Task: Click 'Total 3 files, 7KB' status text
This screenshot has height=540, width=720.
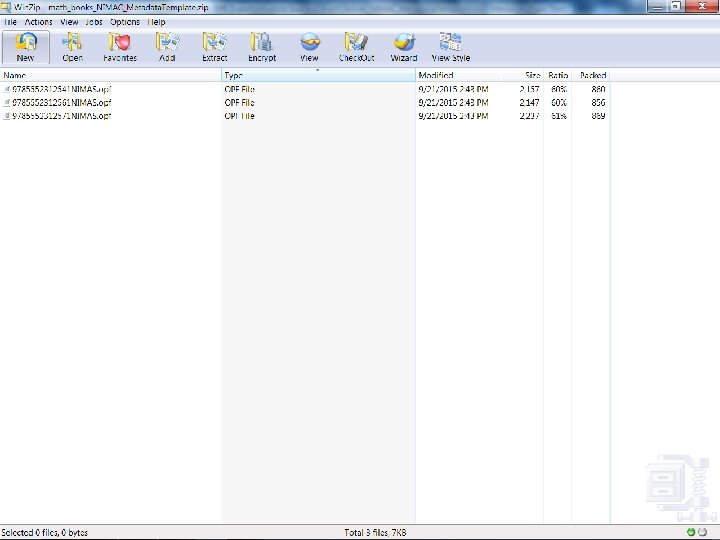Action: pos(375,533)
